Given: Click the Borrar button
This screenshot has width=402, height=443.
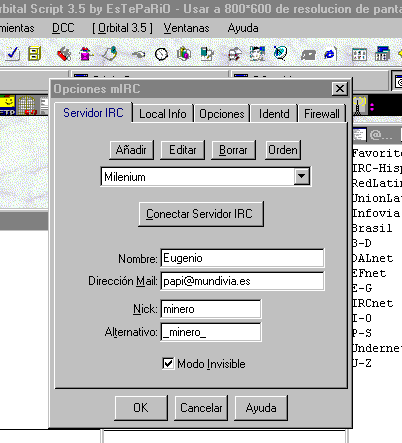Looking at the screenshot, I should [233, 150].
